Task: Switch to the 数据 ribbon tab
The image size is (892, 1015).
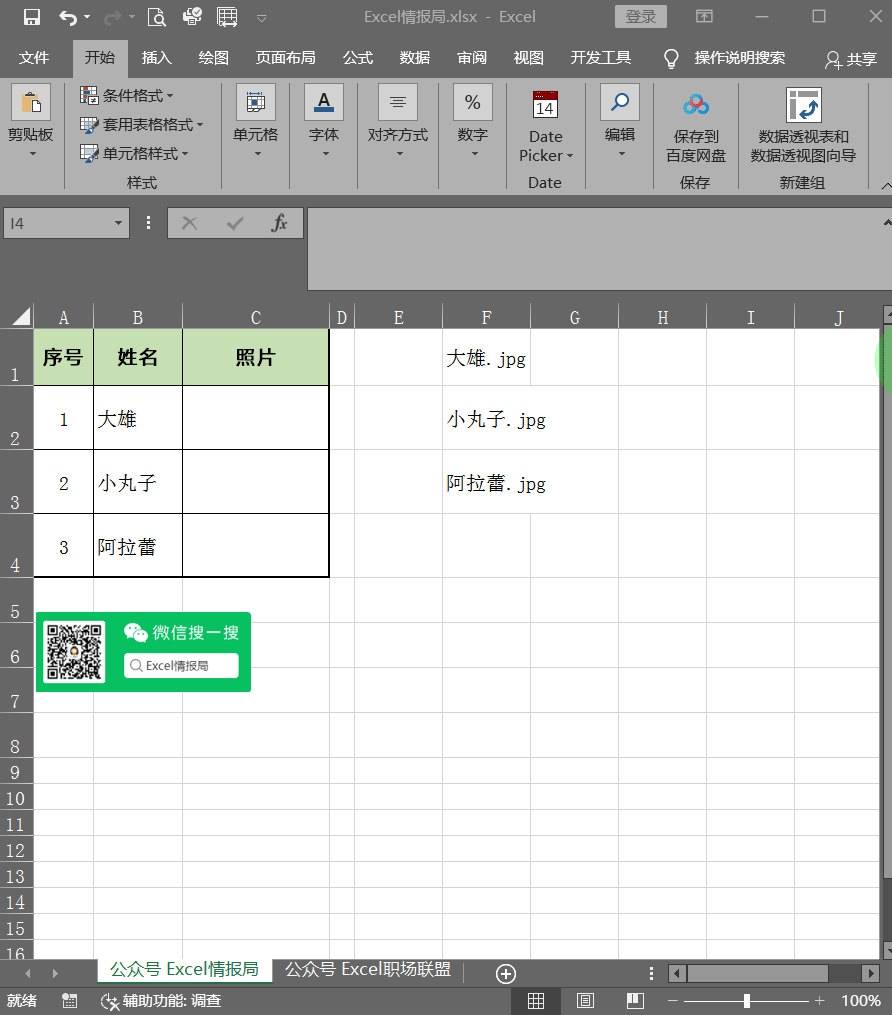Action: [415, 58]
